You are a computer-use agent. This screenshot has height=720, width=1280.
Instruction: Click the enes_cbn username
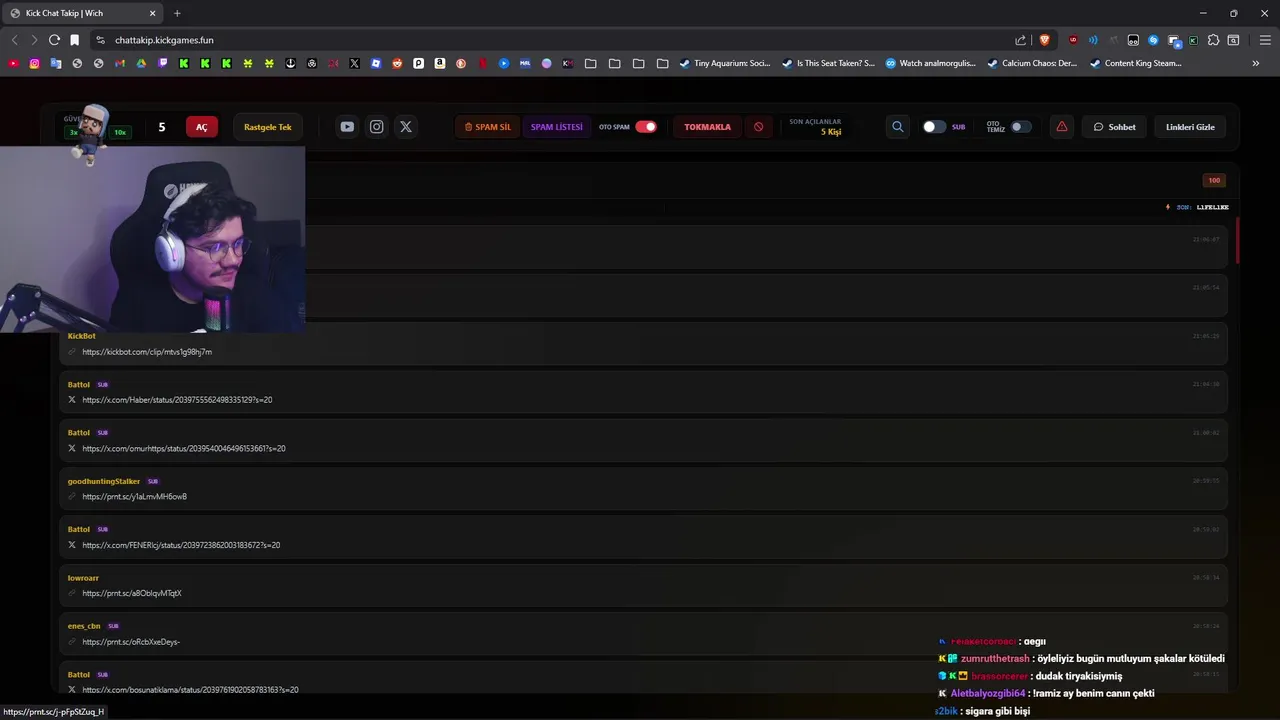coord(84,626)
